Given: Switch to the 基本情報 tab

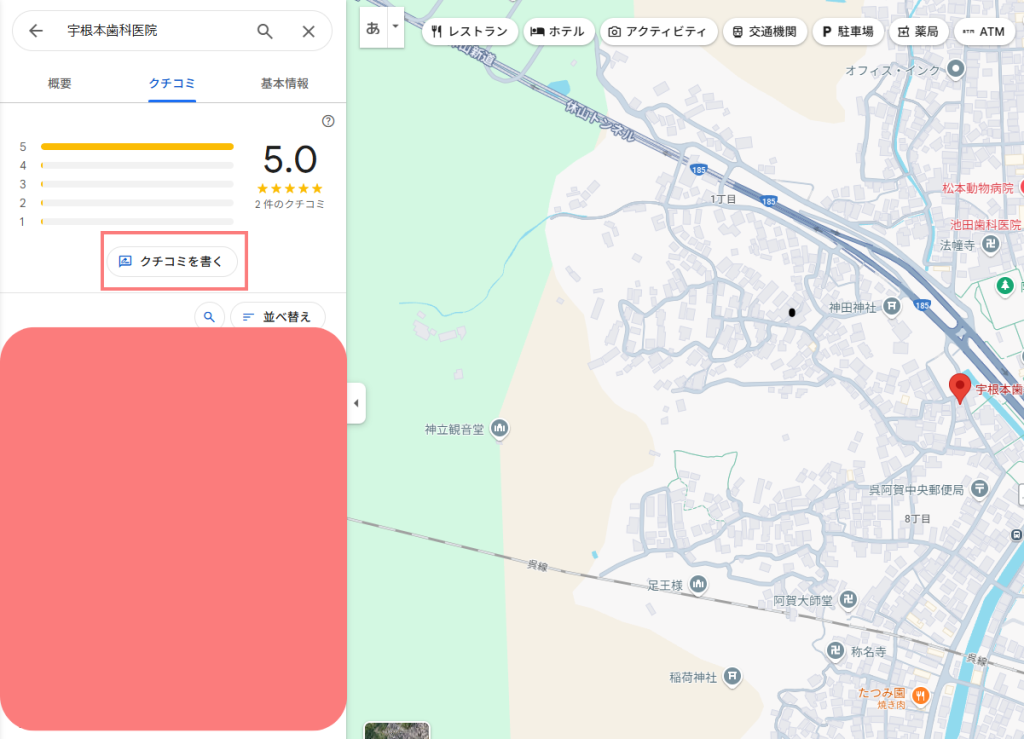Looking at the screenshot, I should click(x=285, y=84).
